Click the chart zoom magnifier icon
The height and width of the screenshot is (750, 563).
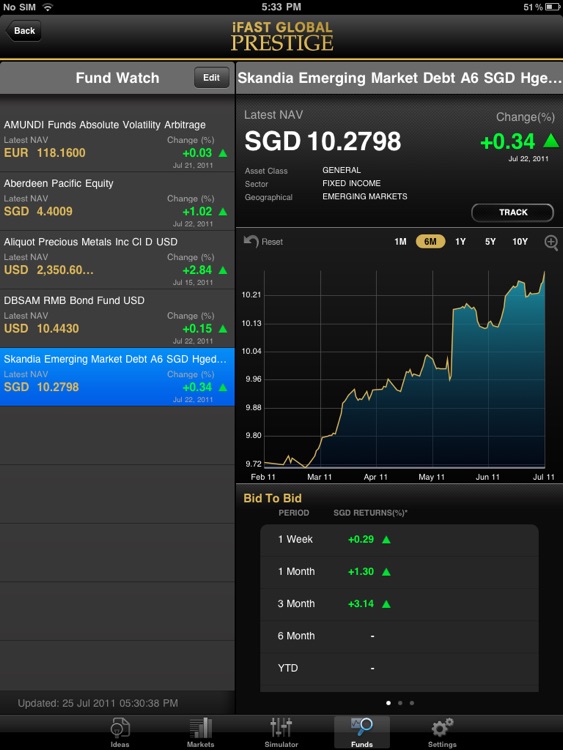[x=552, y=243]
